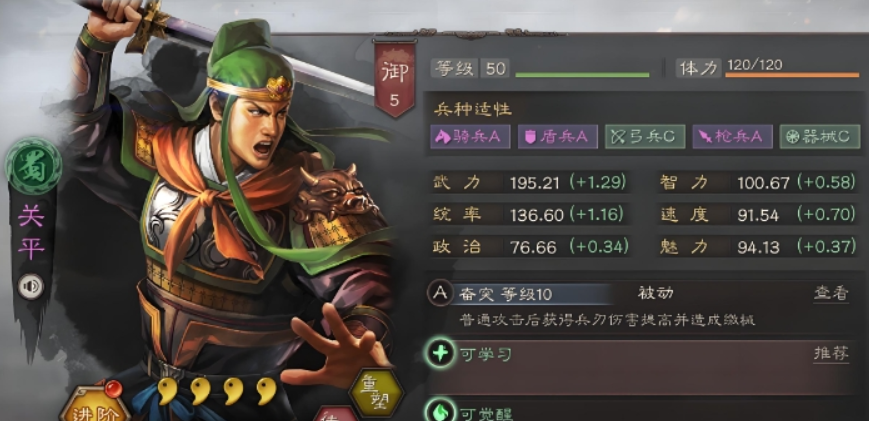The image size is (869, 421).
Task: Choose the 枪兵A troop aptitude tag
Action: pos(733,137)
